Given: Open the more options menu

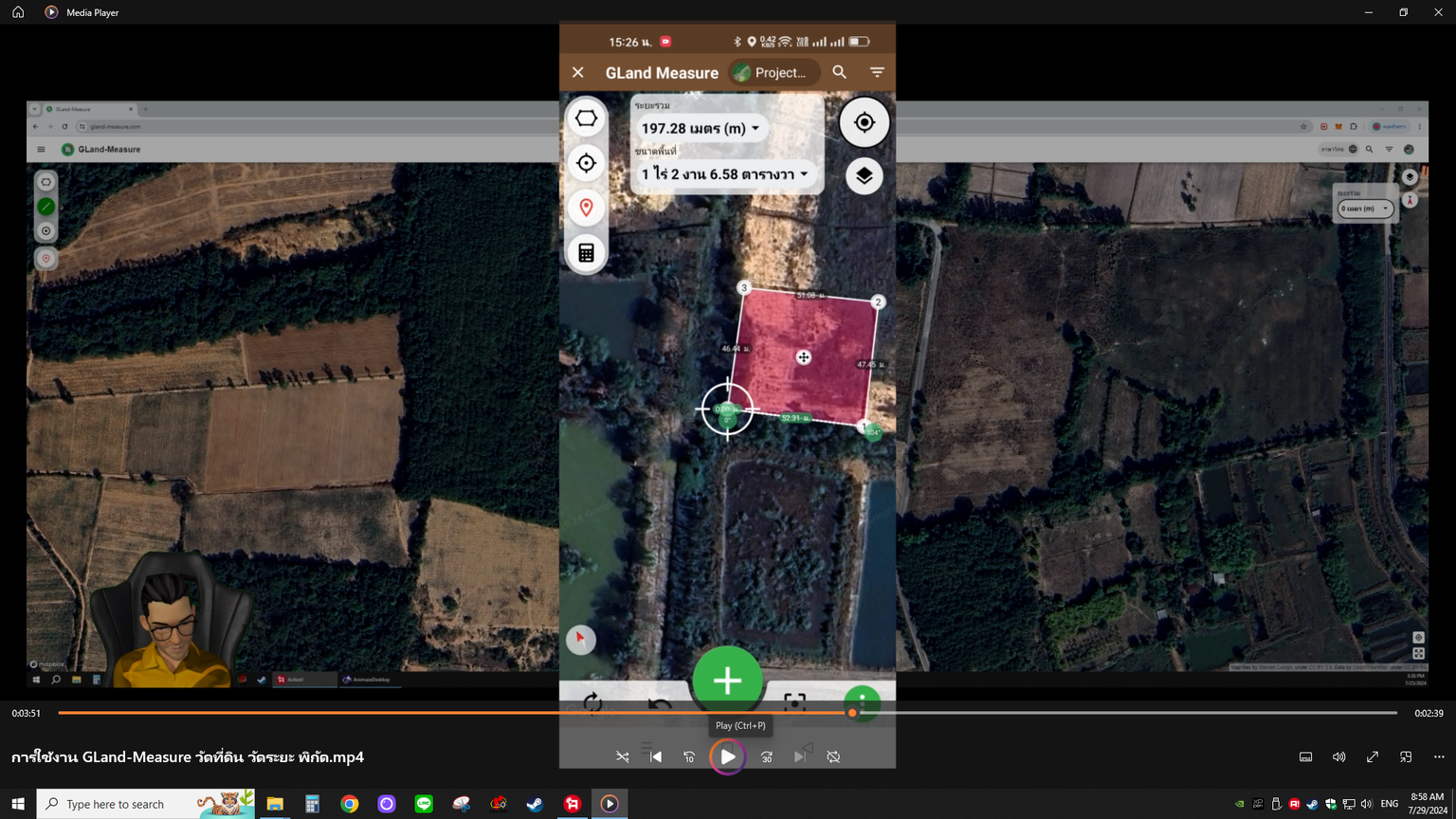Looking at the screenshot, I should click(x=1439, y=757).
